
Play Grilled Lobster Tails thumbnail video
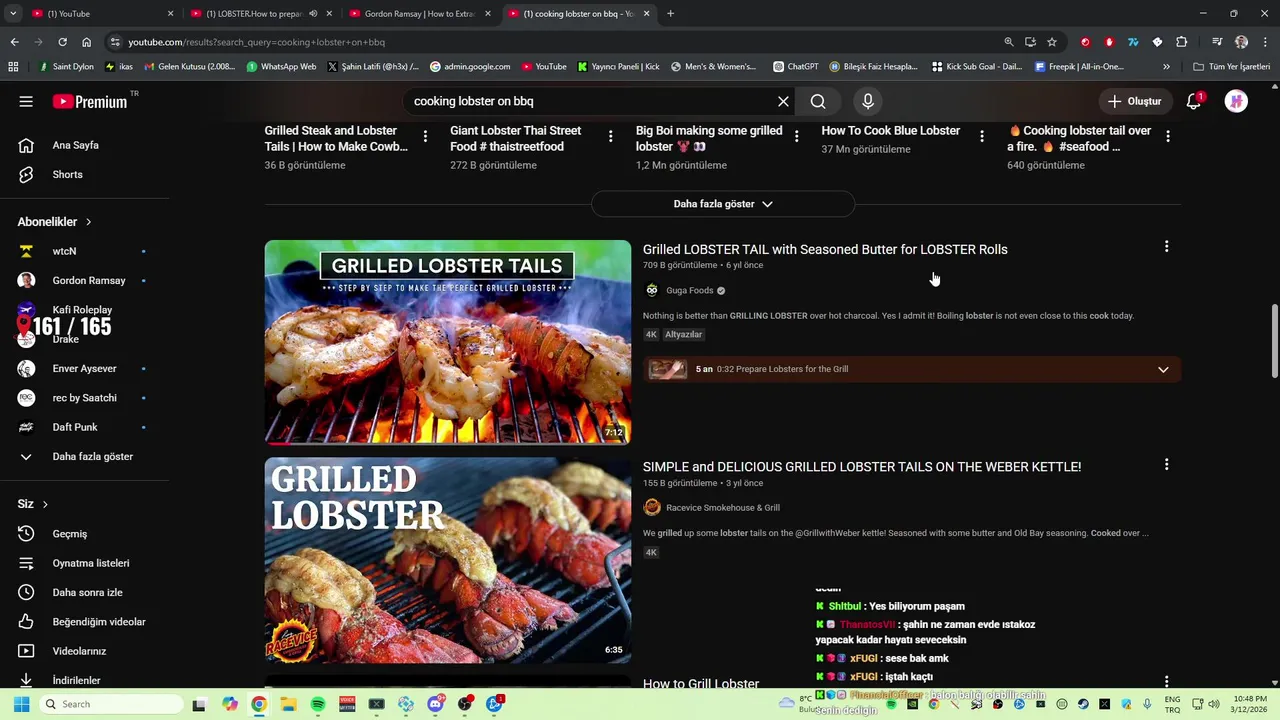coord(448,342)
